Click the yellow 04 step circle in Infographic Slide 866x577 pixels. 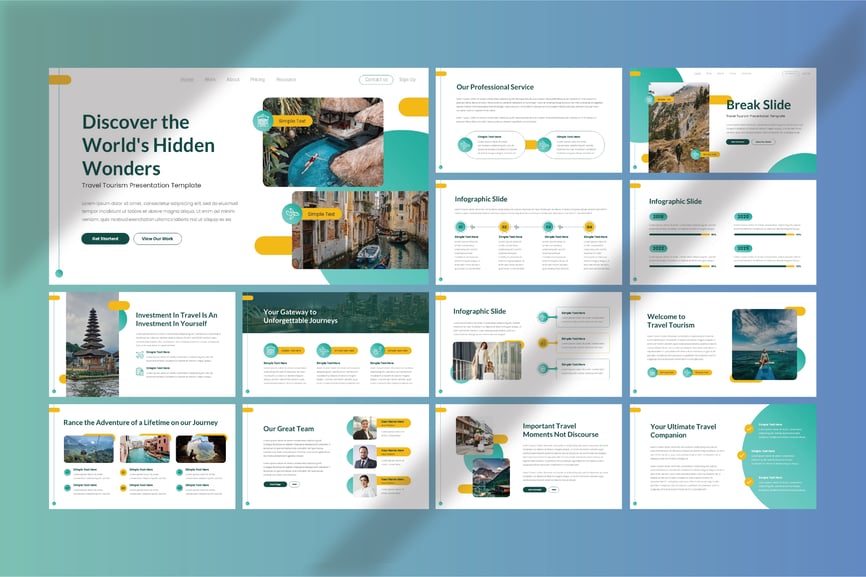590,227
